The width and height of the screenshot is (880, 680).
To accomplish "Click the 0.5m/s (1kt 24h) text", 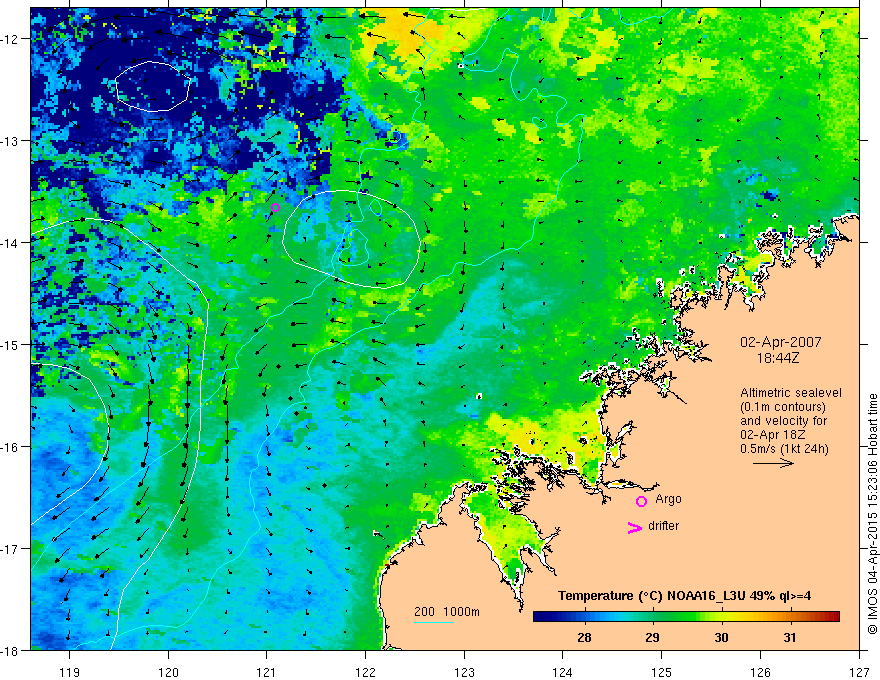I will [x=784, y=449].
